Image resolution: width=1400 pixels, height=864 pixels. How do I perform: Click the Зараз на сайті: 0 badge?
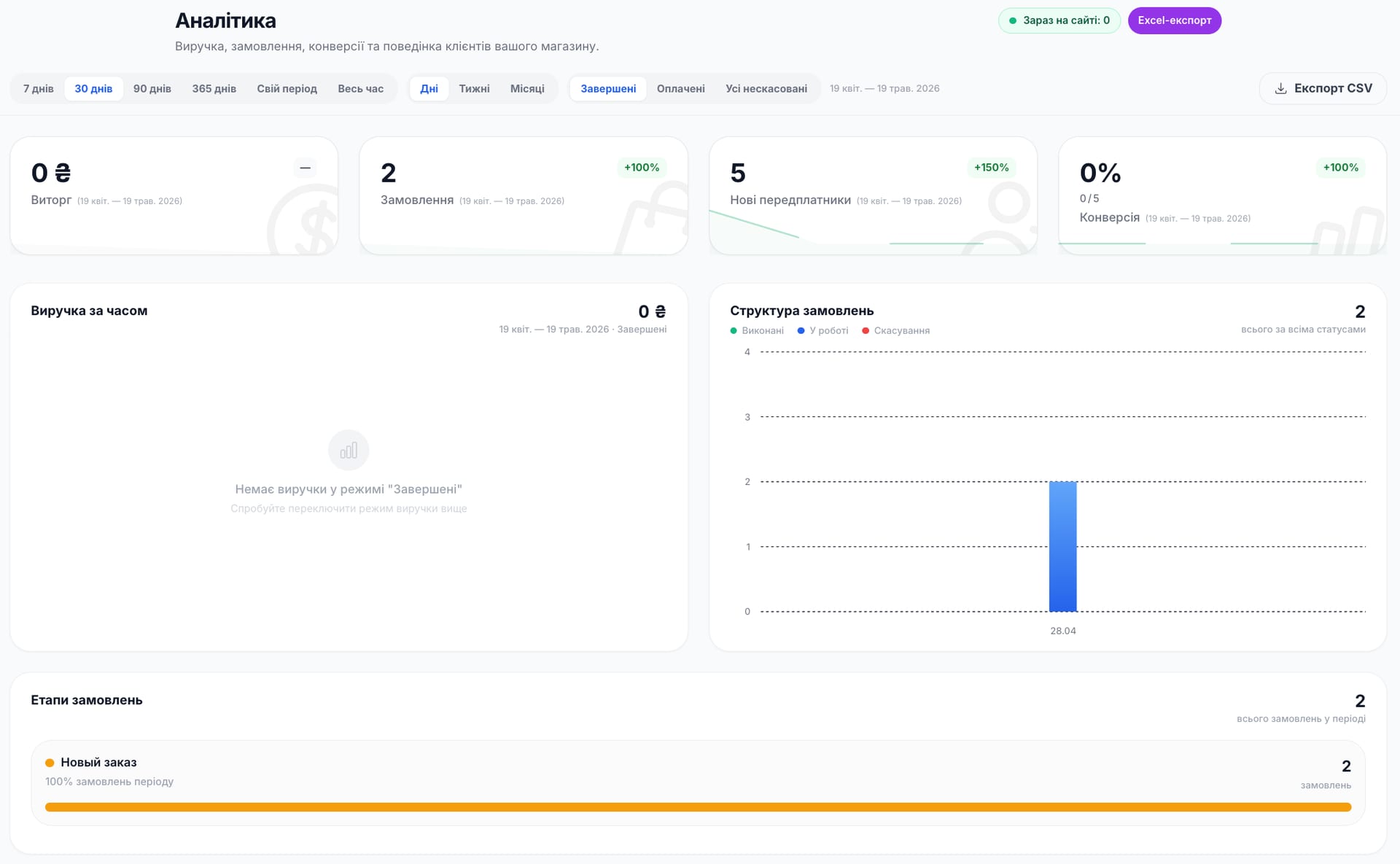tap(1059, 20)
